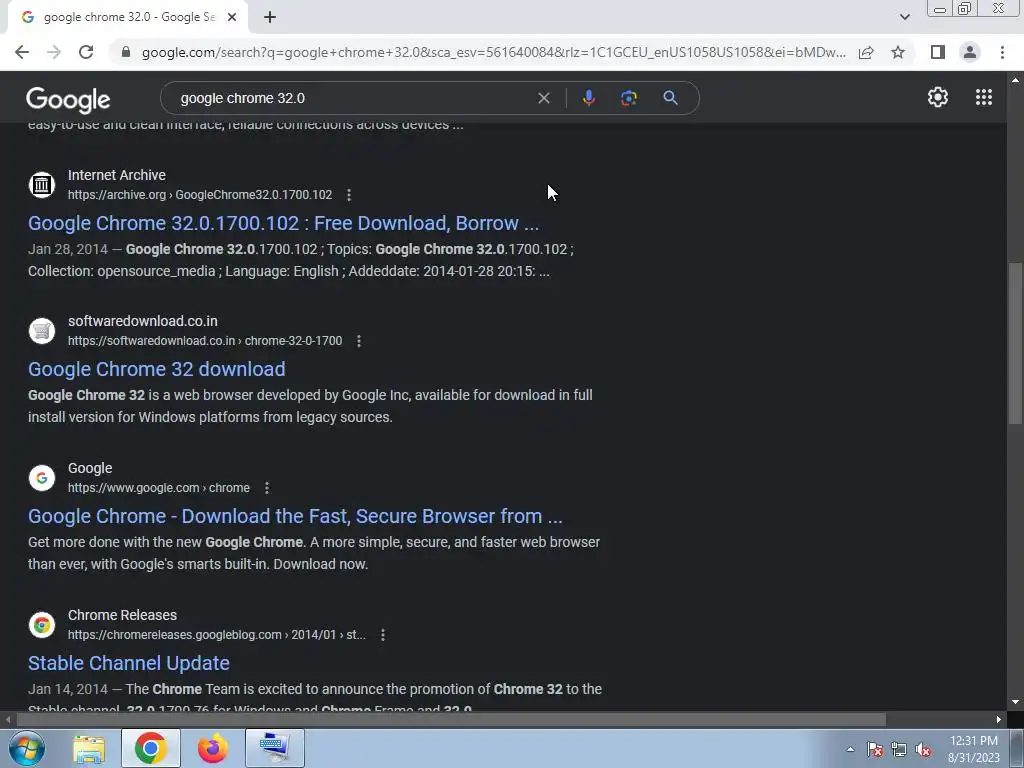
Task: Reload the current page
Action: pos(86,52)
